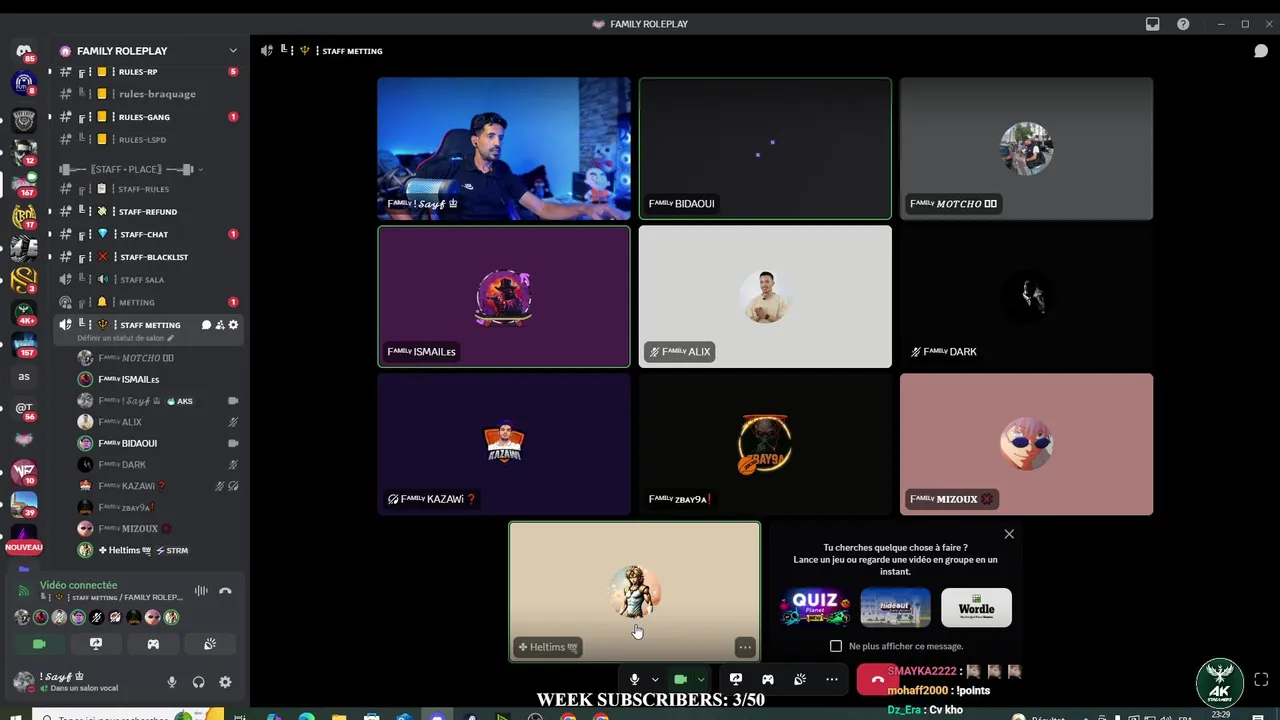Launch Wordle activity
The width and height of the screenshot is (1280, 720).
click(x=976, y=607)
